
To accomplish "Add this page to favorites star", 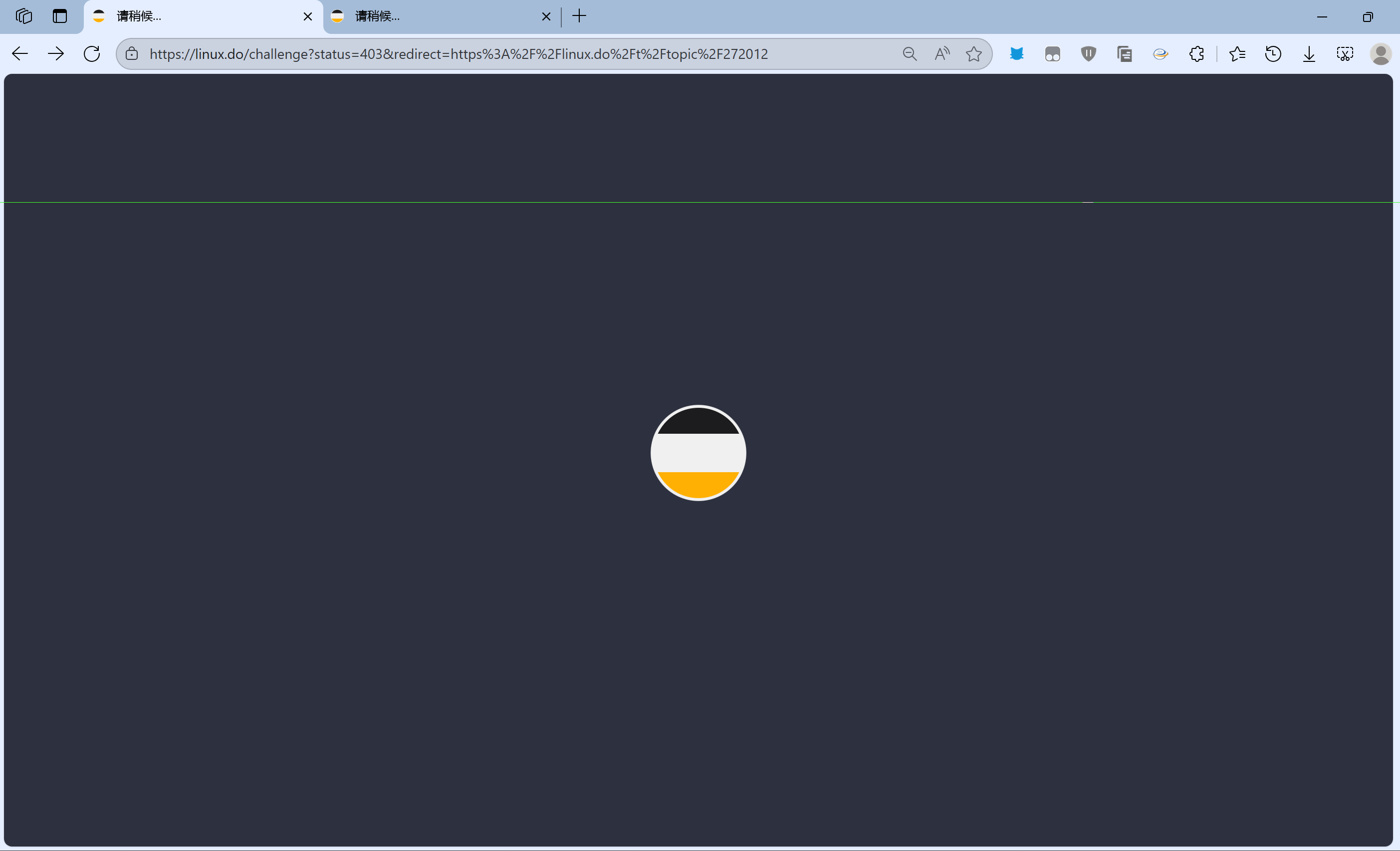I will [974, 54].
